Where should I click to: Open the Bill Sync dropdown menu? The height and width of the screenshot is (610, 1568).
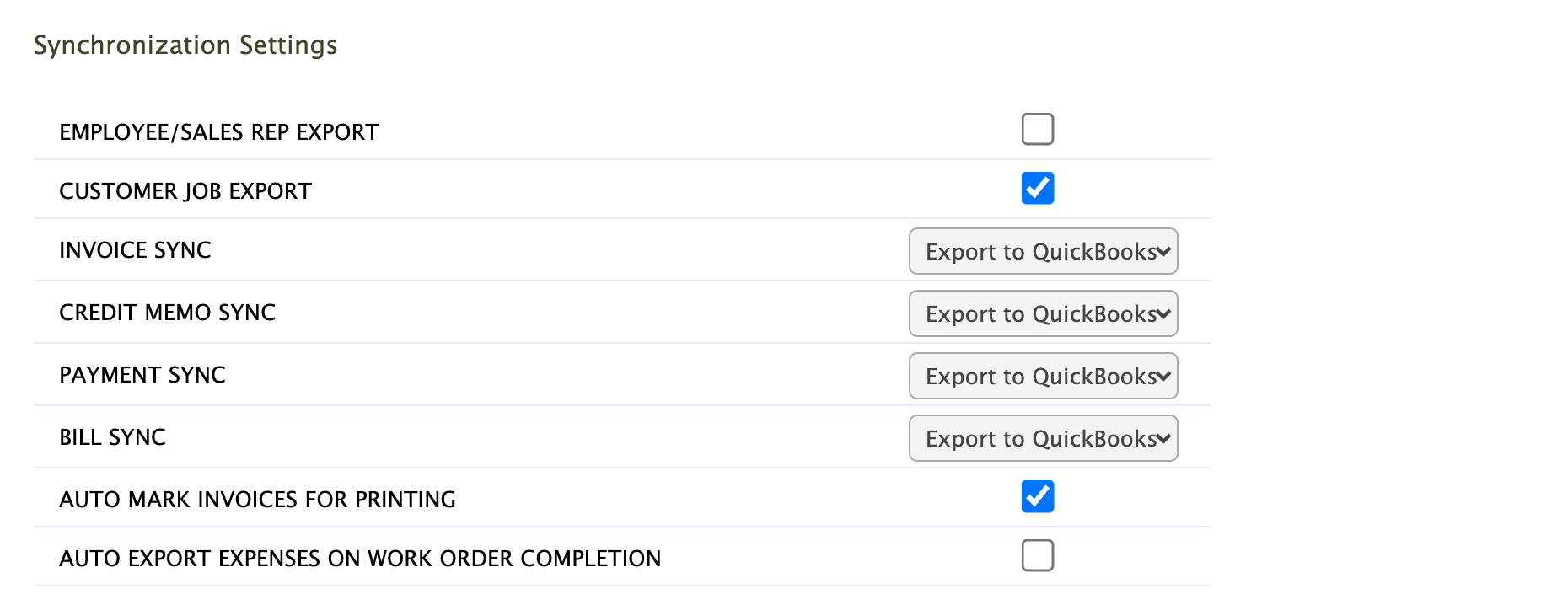click(1044, 438)
